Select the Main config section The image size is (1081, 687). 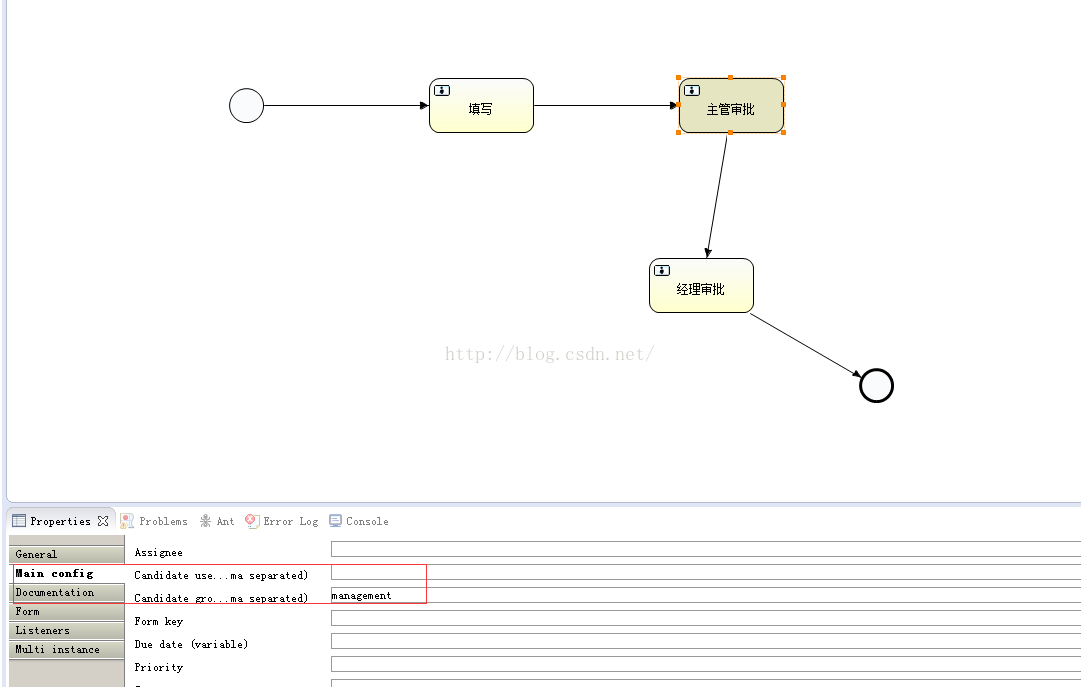(67, 573)
